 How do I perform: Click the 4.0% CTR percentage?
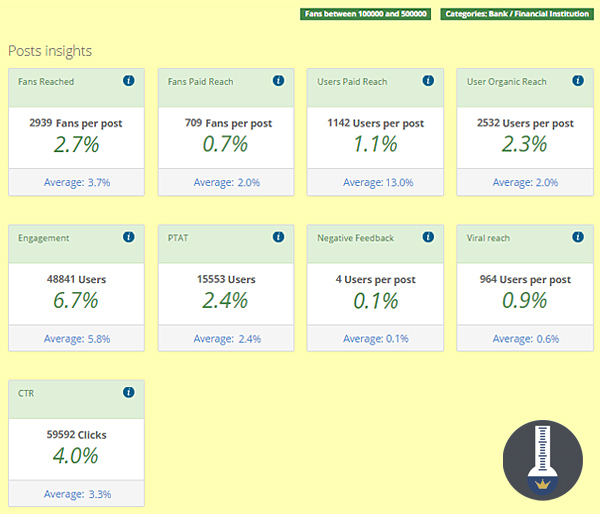coord(76,456)
